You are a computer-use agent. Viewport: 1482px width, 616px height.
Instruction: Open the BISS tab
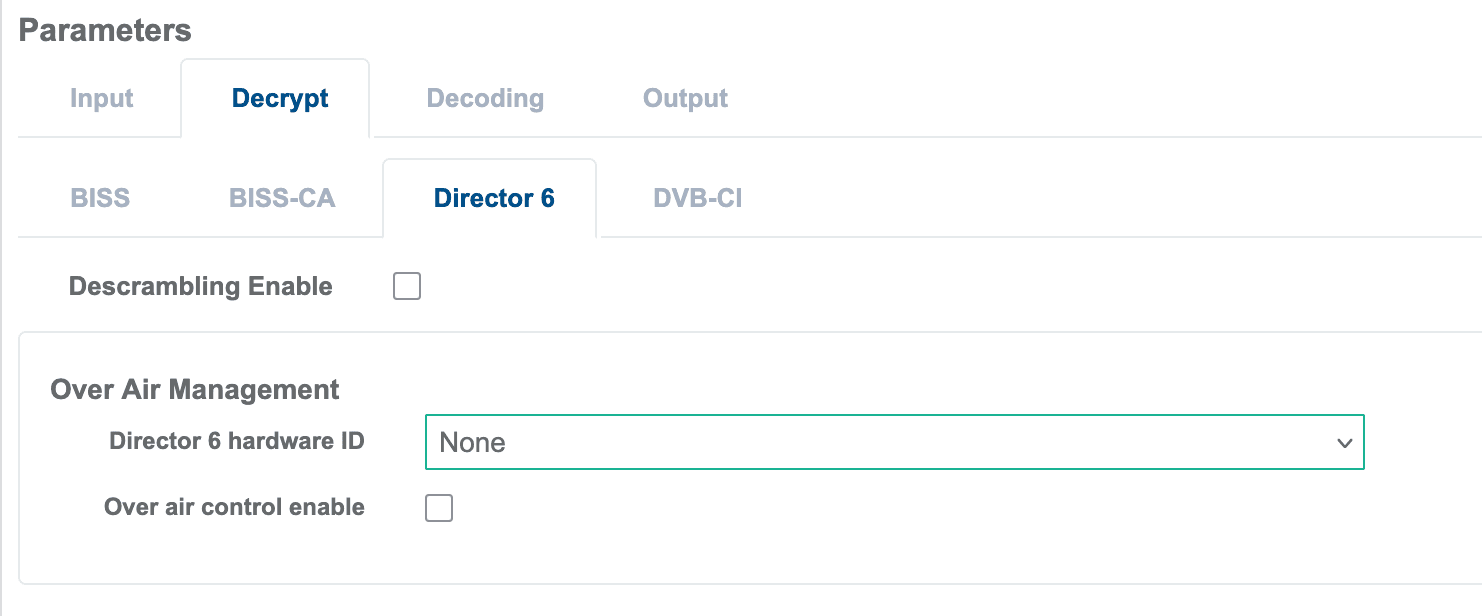100,197
